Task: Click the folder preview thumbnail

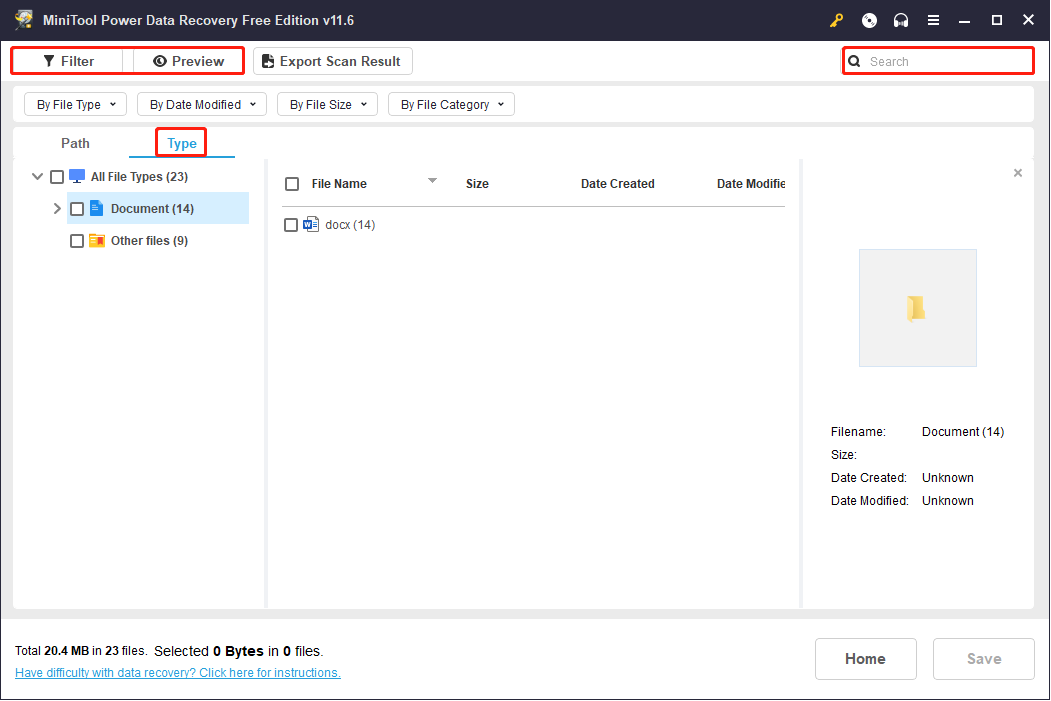Action: pyautogui.click(x=918, y=308)
